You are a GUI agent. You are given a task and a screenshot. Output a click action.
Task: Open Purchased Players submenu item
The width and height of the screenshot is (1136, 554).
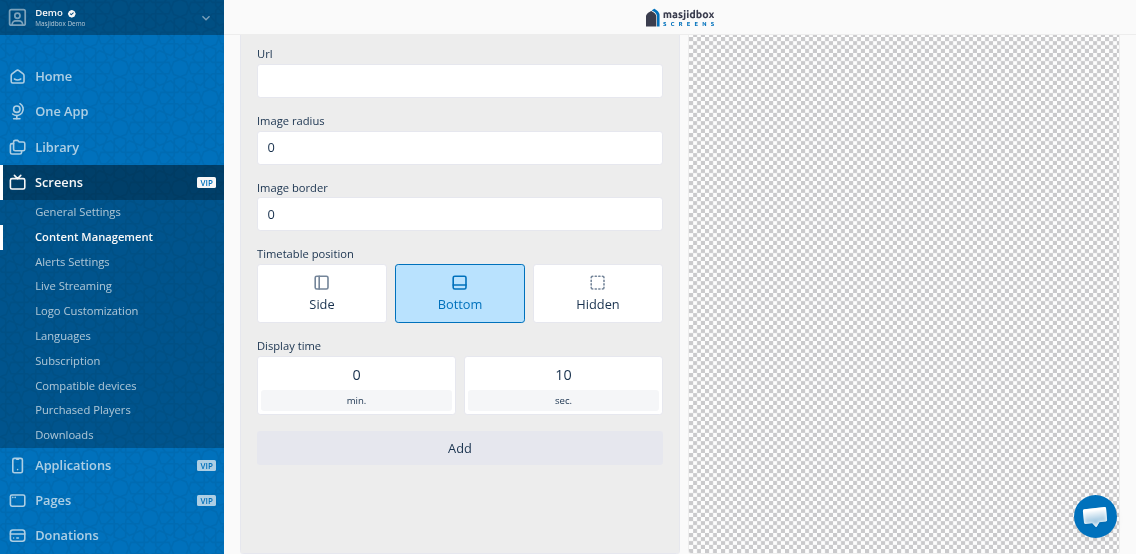coord(83,410)
